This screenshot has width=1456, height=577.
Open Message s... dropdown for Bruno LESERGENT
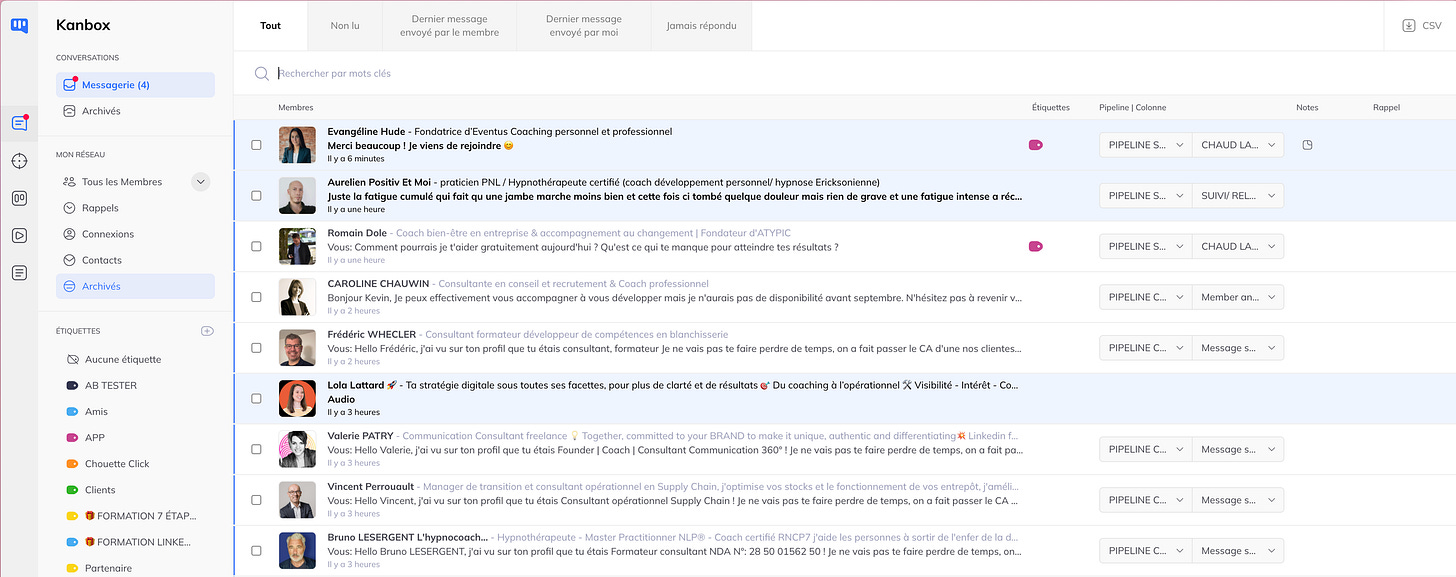coord(1238,550)
